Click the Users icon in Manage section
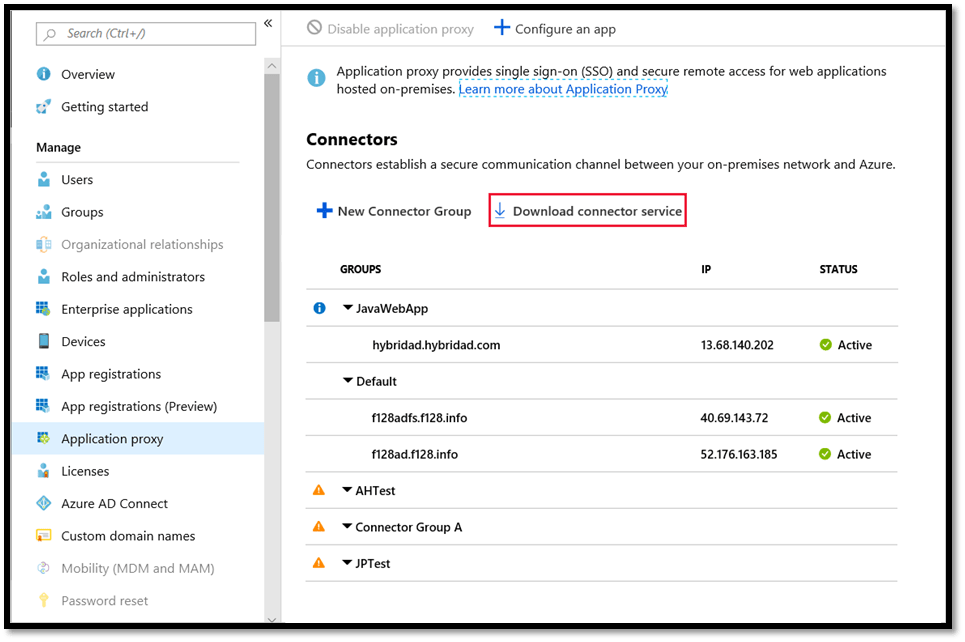Image resolution: width=965 pixels, height=642 pixels. point(44,179)
